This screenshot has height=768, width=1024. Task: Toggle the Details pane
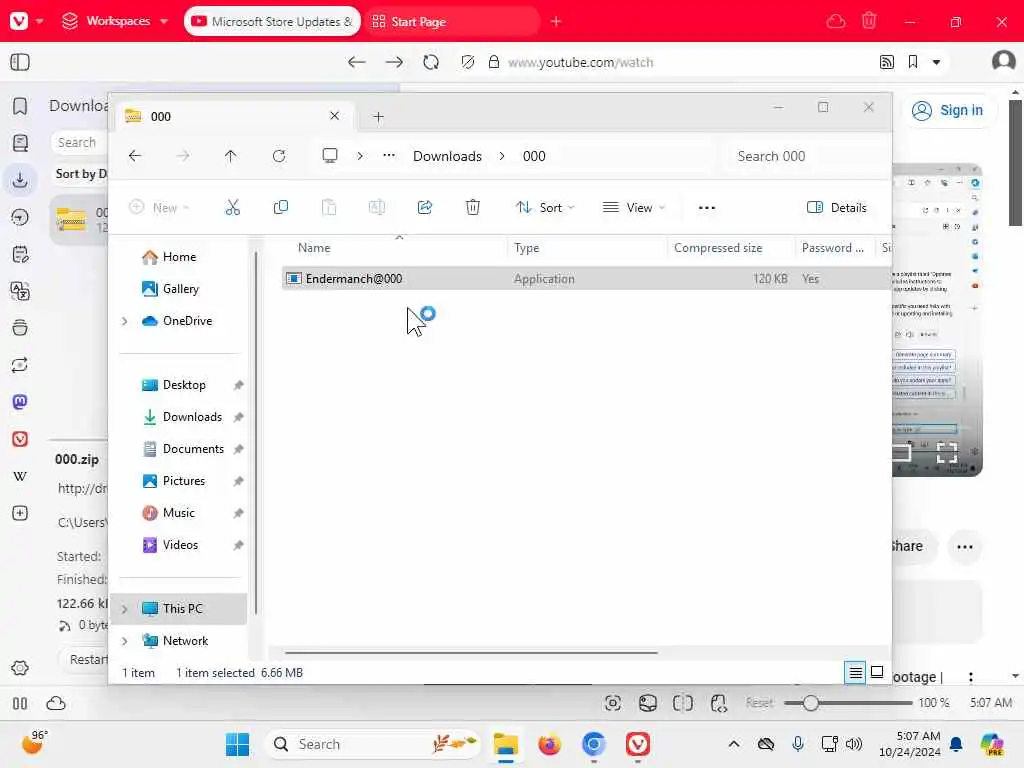(837, 208)
